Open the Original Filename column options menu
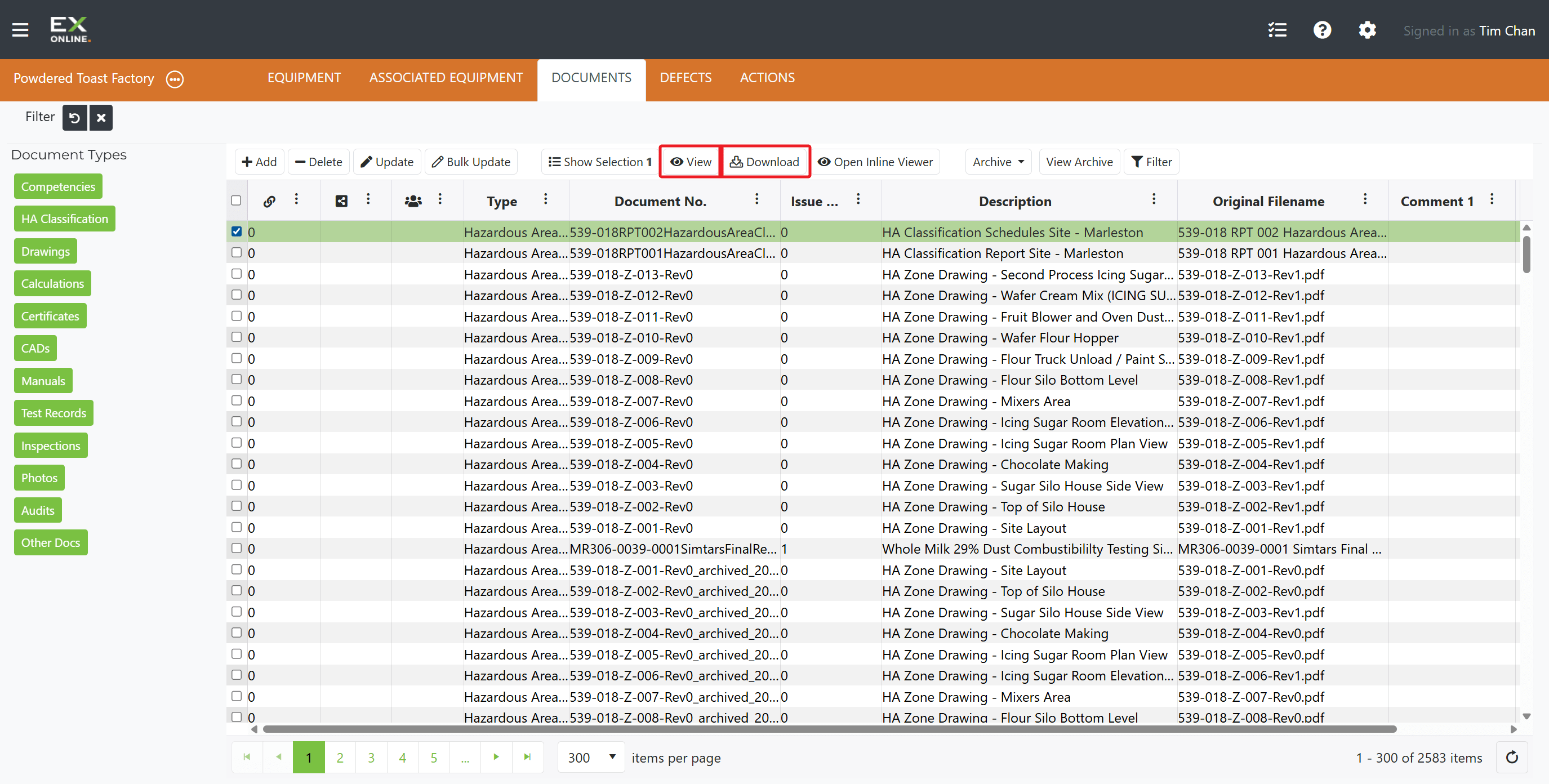Image resolution: width=1549 pixels, height=784 pixels. click(x=1365, y=199)
